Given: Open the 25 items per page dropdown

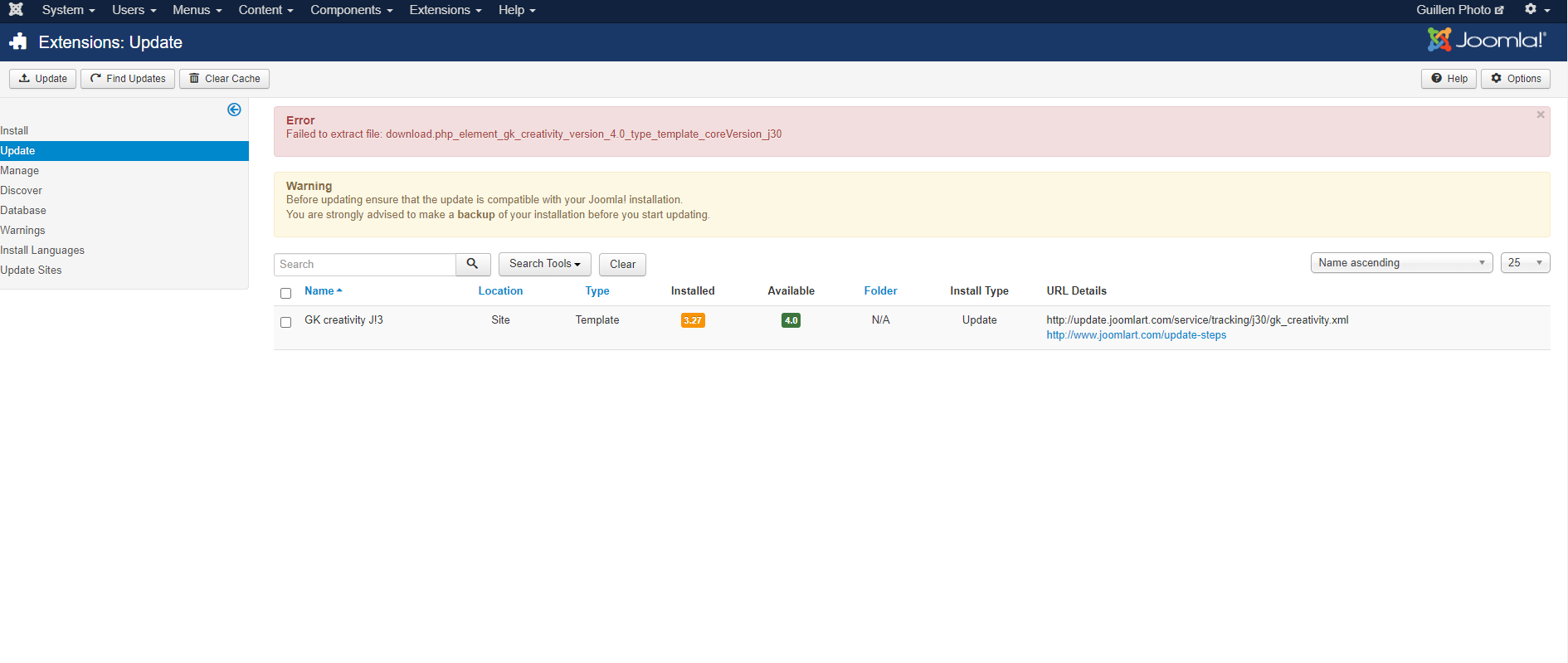Looking at the screenshot, I should tap(1525, 263).
